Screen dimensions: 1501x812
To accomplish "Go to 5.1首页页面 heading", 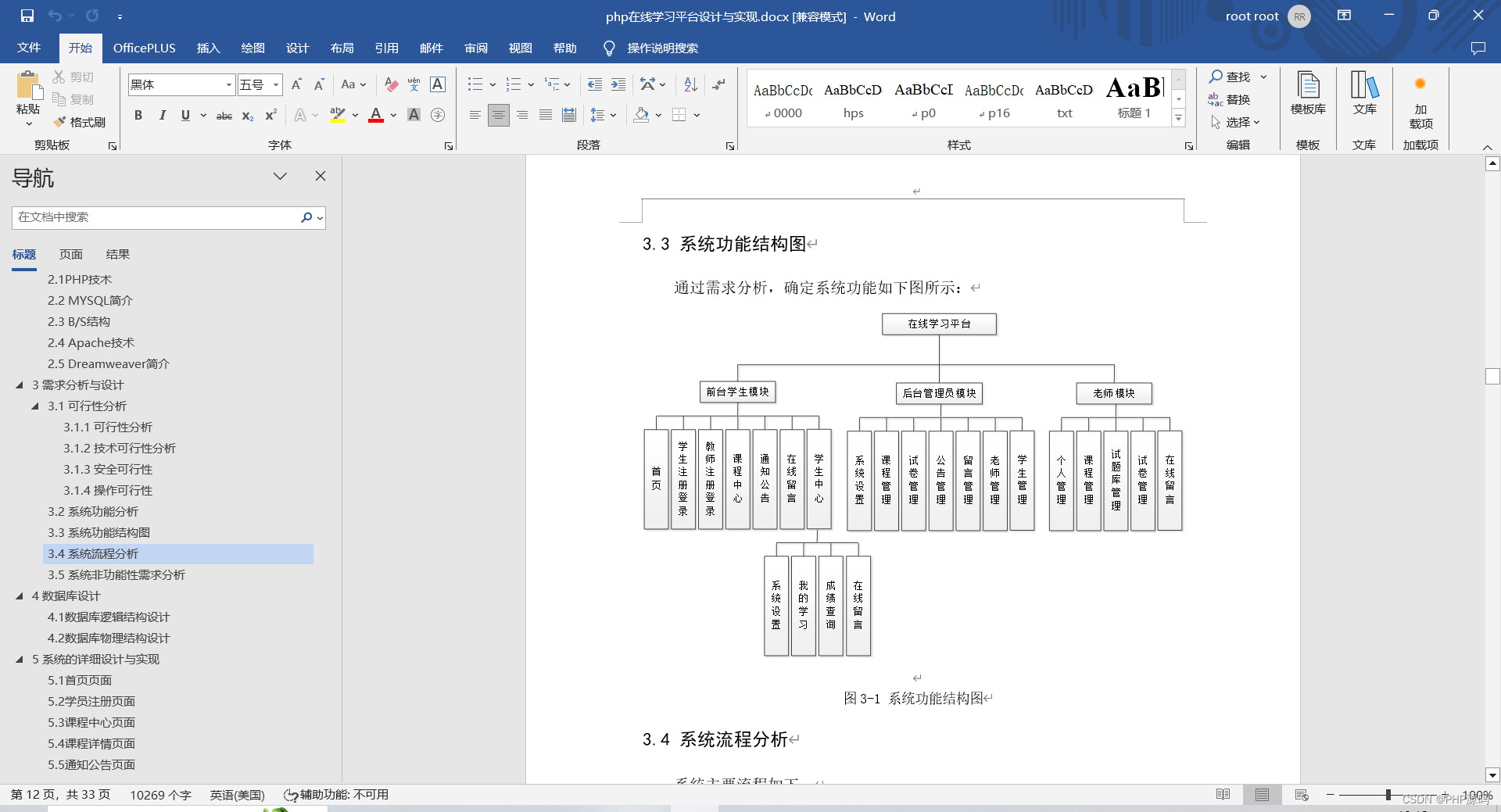I will tap(80, 681).
